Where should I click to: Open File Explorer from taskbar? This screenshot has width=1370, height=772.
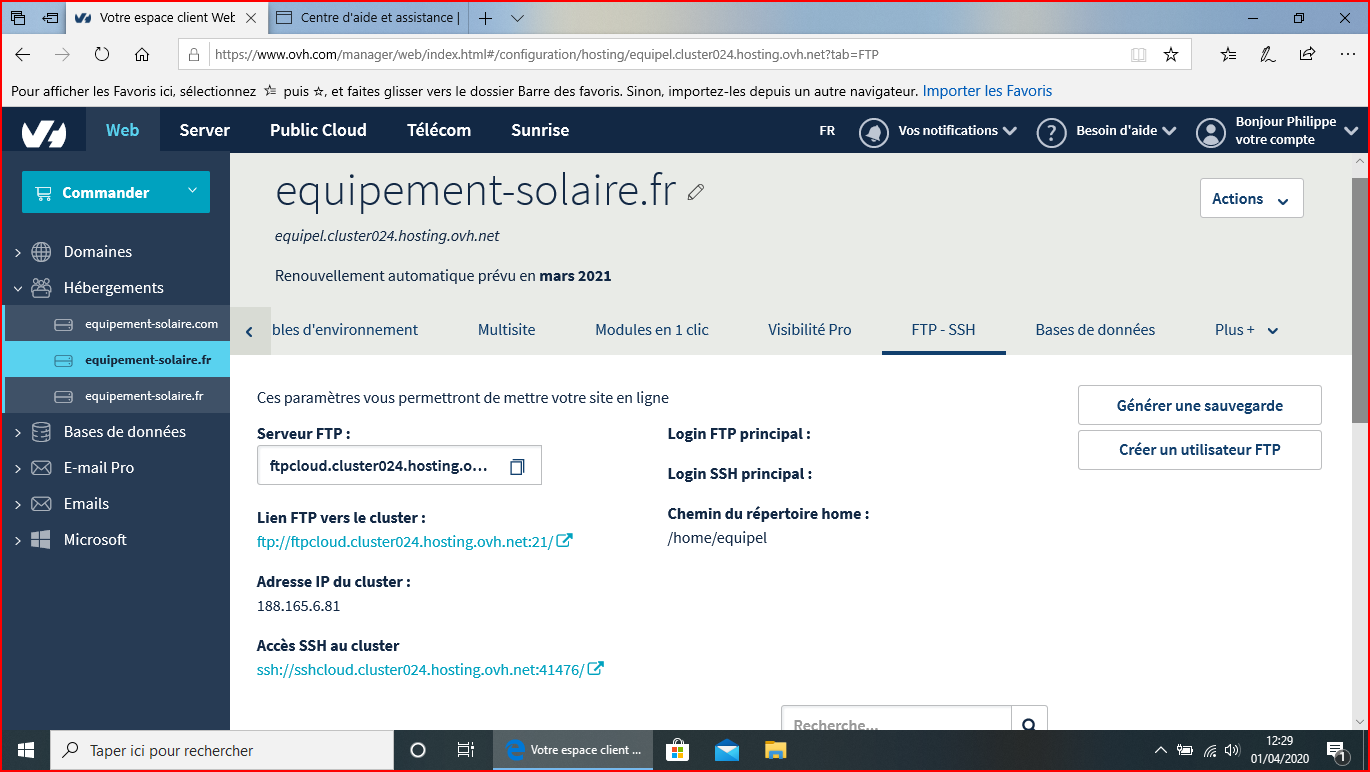pos(776,750)
